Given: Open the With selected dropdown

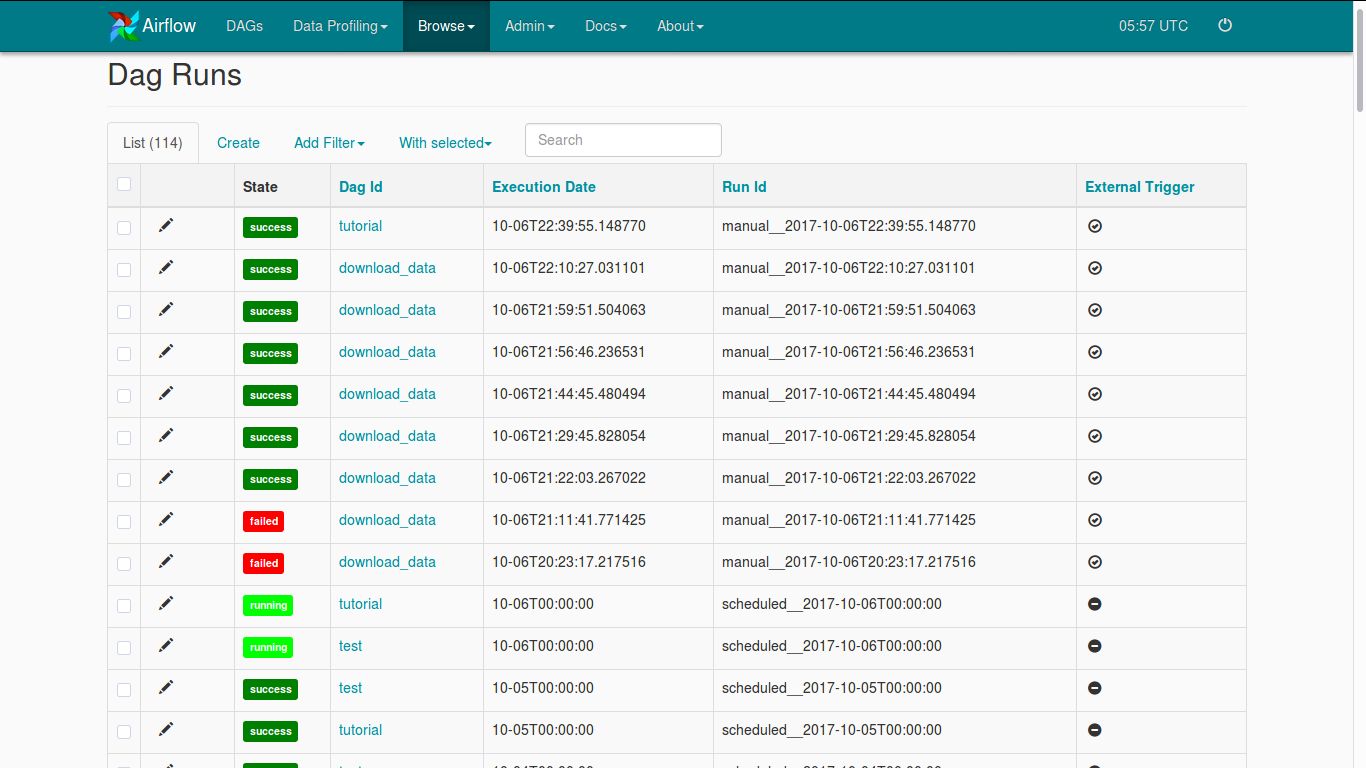Looking at the screenshot, I should pos(445,143).
